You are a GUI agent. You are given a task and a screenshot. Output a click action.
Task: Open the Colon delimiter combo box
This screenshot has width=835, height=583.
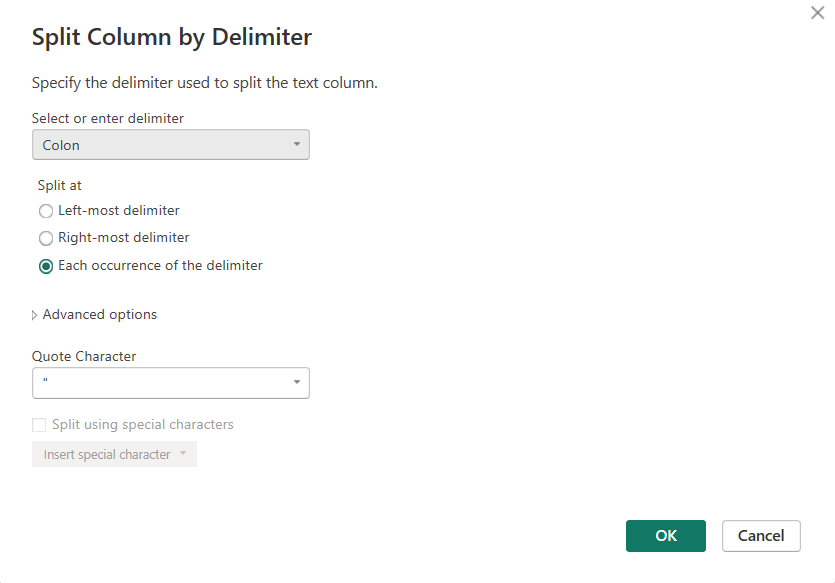(x=160, y=145)
